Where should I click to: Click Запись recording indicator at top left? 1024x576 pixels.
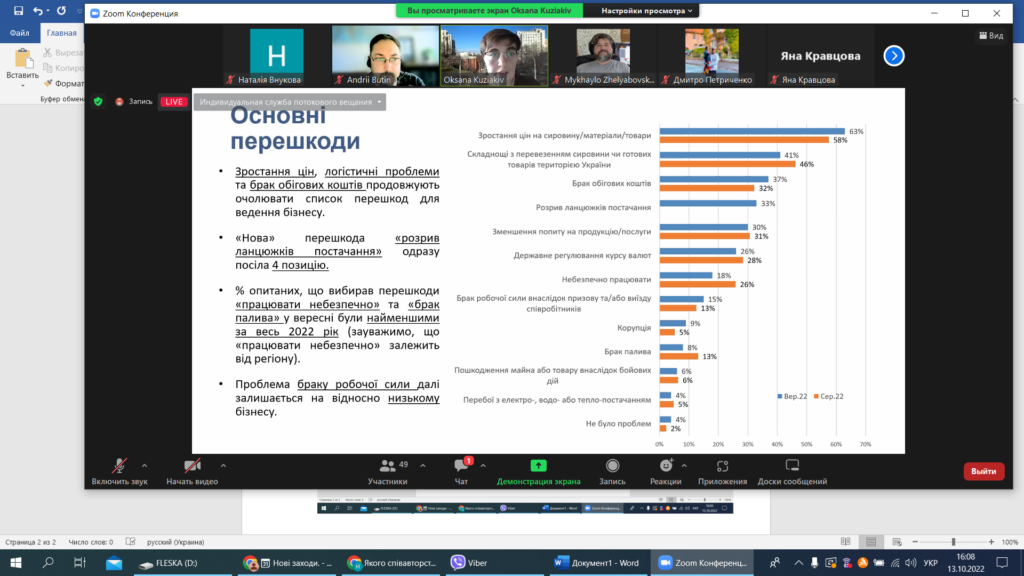[x=134, y=102]
